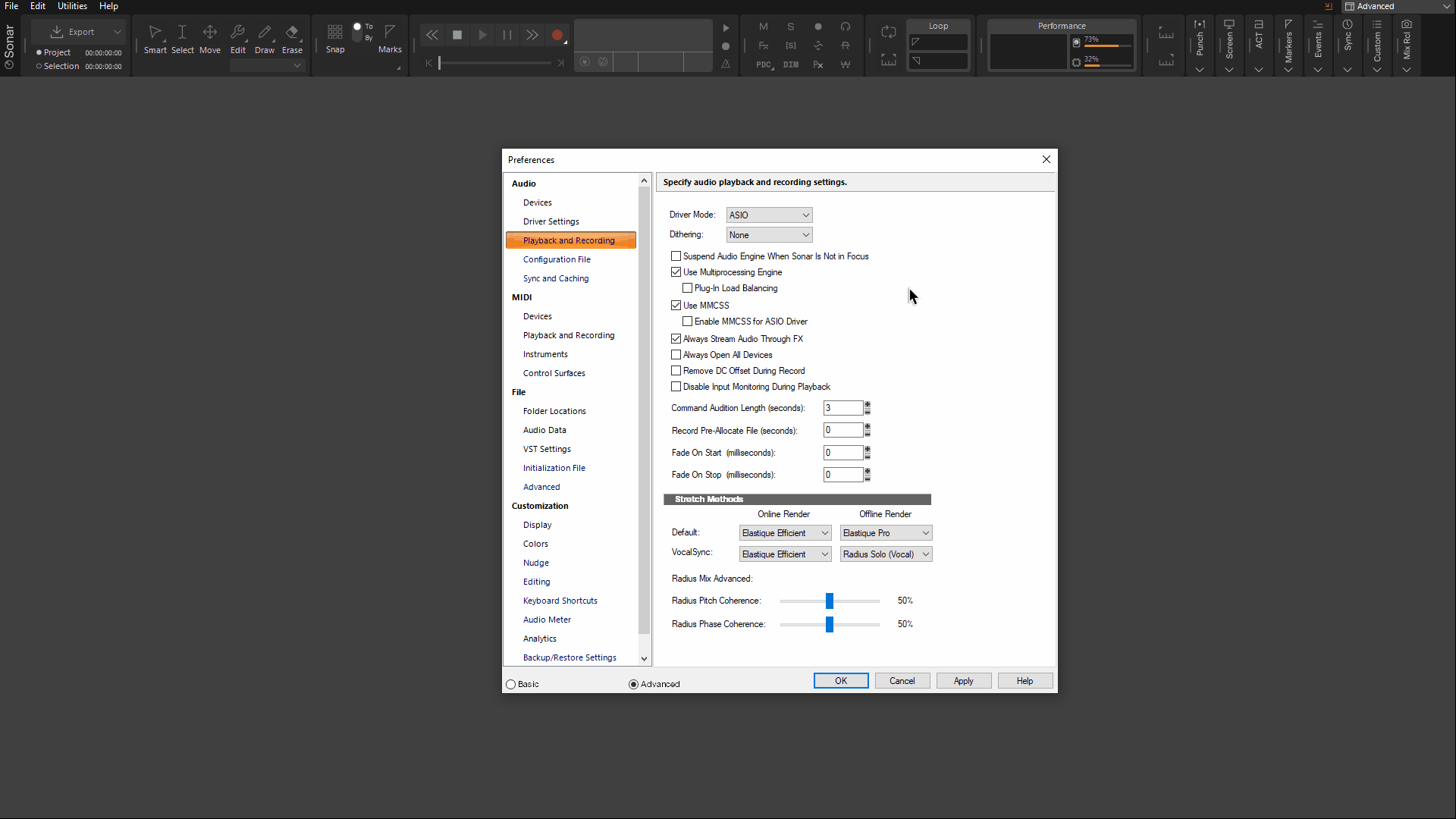The width and height of the screenshot is (1456, 819).
Task: Enable Plug-In Load Balancing
Action: point(687,288)
